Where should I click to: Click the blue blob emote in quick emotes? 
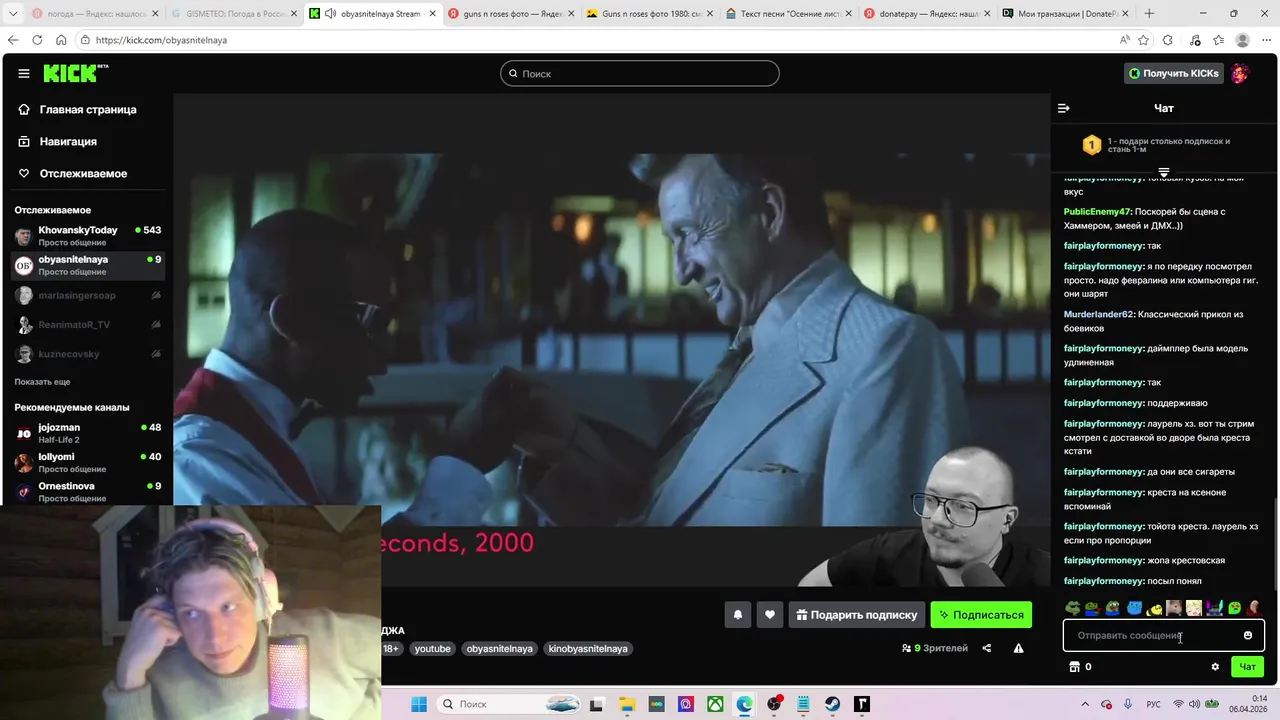coord(1134,608)
